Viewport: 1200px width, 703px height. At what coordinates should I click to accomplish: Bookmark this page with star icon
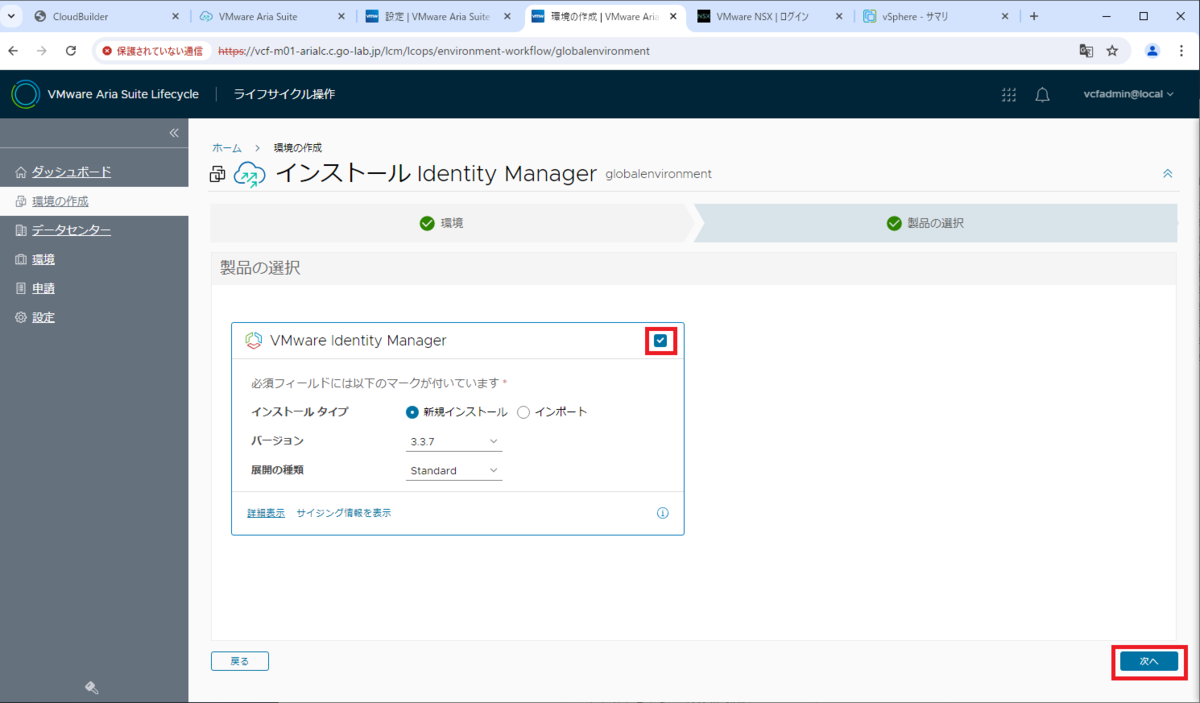click(x=1112, y=51)
